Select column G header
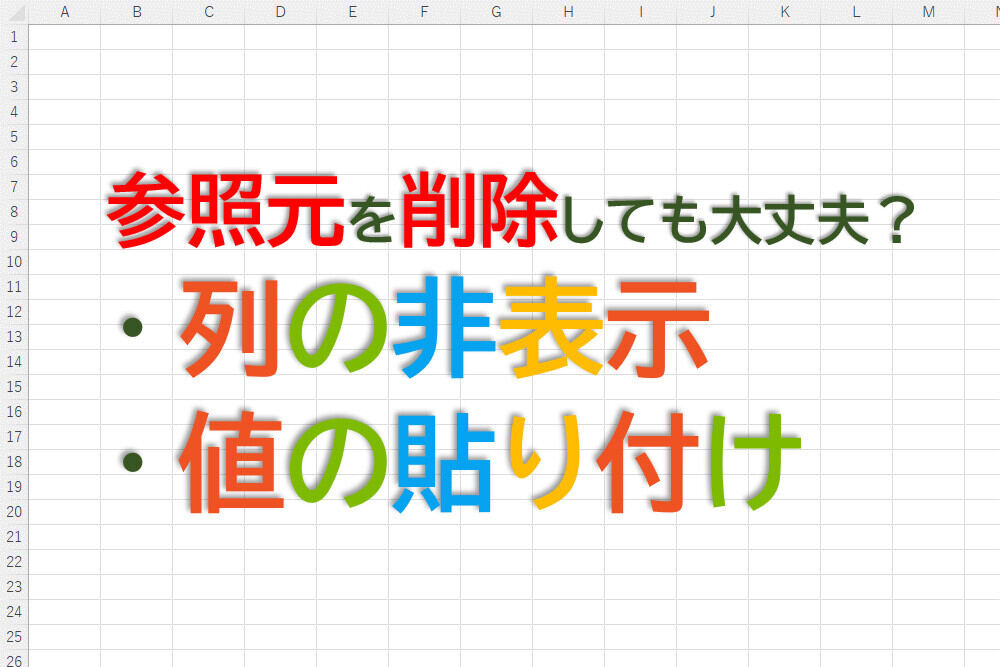Viewport: 1000px width, 667px height. tap(497, 12)
